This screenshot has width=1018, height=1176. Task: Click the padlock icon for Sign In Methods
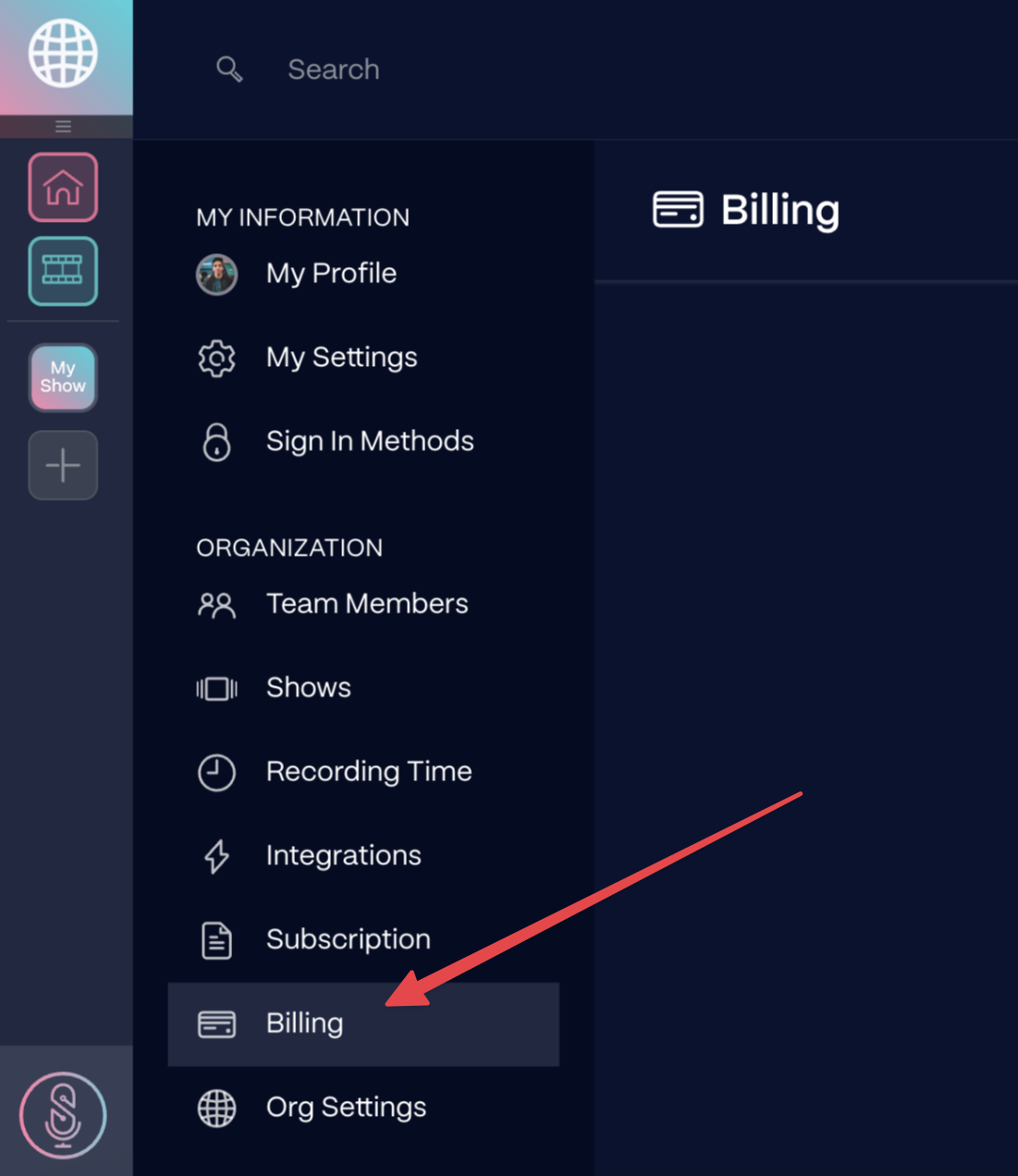(x=216, y=442)
